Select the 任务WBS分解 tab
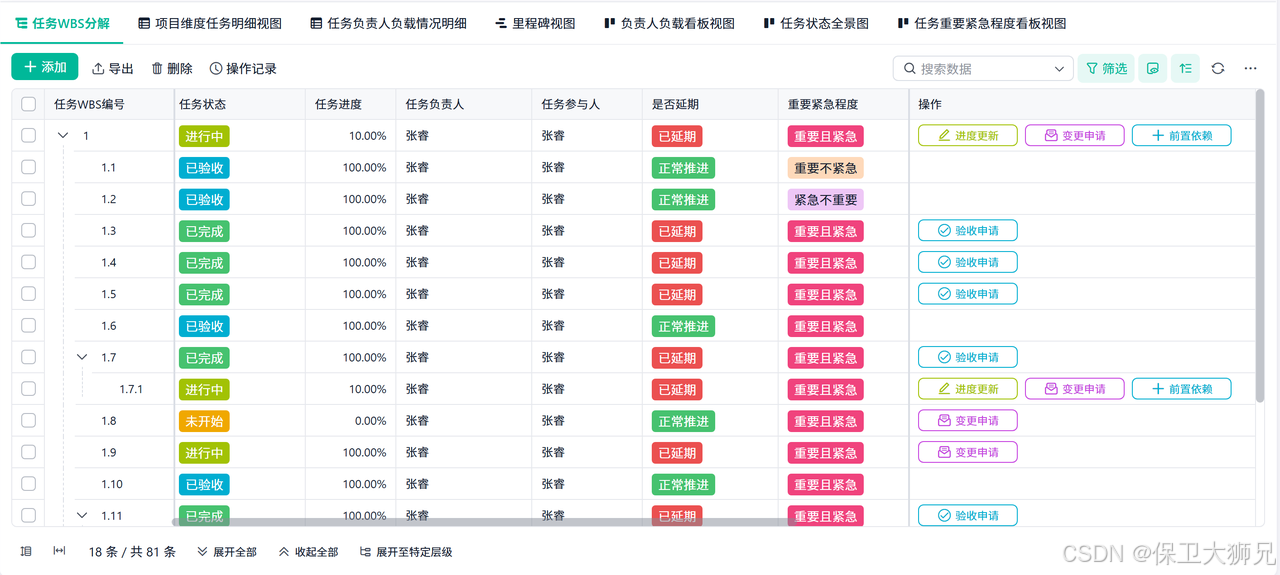Image resolution: width=1280 pixels, height=575 pixels. 62,23
